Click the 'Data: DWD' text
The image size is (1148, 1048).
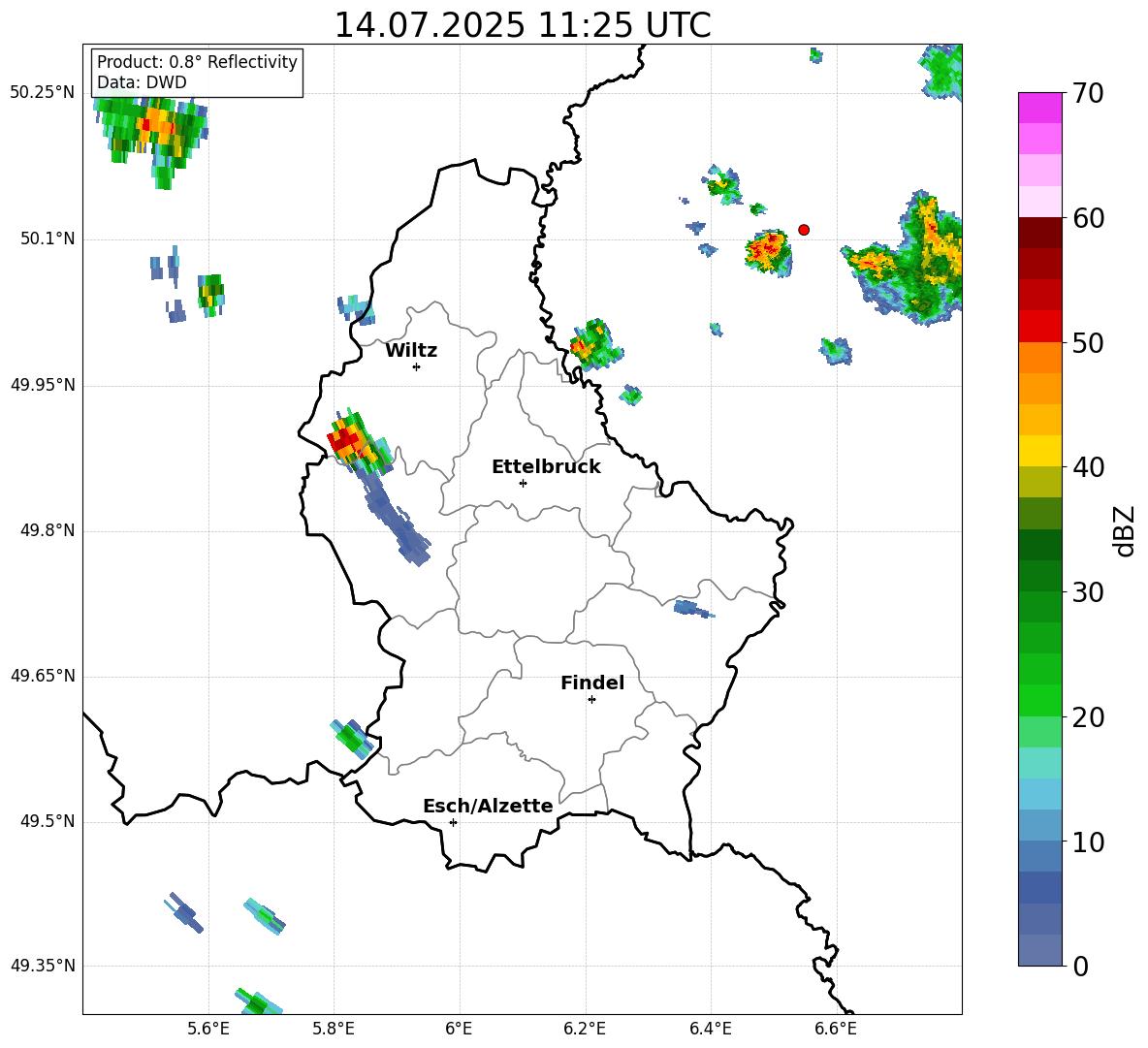click(x=142, y=82)
